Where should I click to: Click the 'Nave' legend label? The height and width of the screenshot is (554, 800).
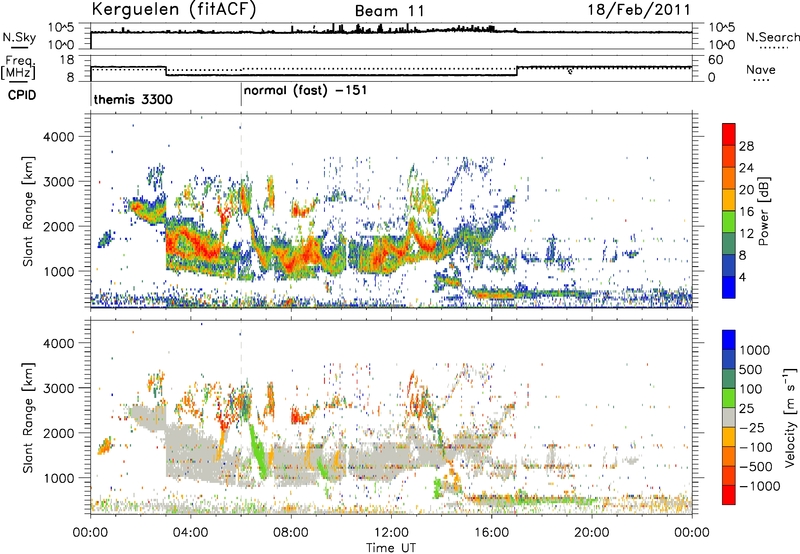[761, 70]
